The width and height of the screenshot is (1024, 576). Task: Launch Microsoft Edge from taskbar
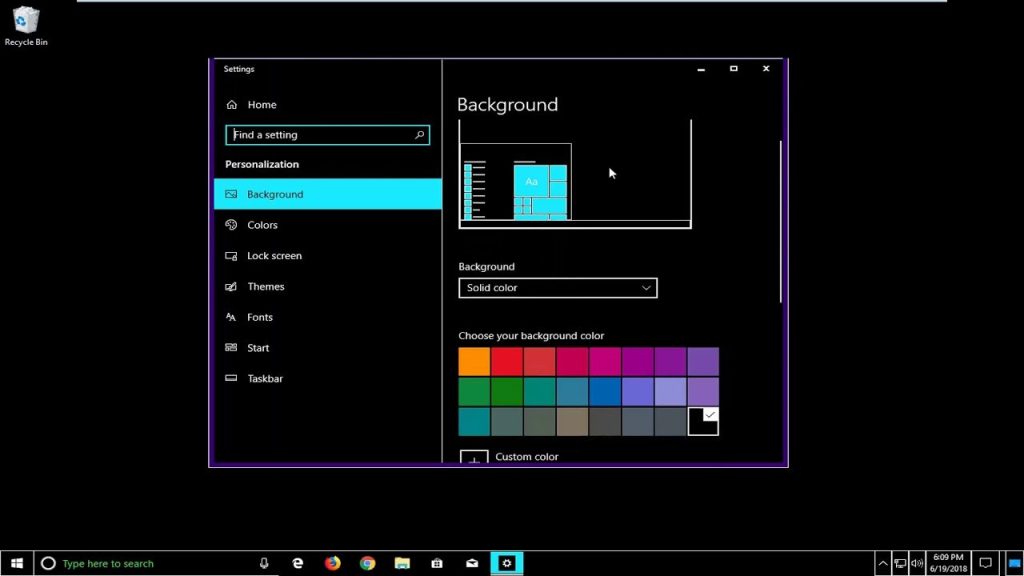coord(298,563)
